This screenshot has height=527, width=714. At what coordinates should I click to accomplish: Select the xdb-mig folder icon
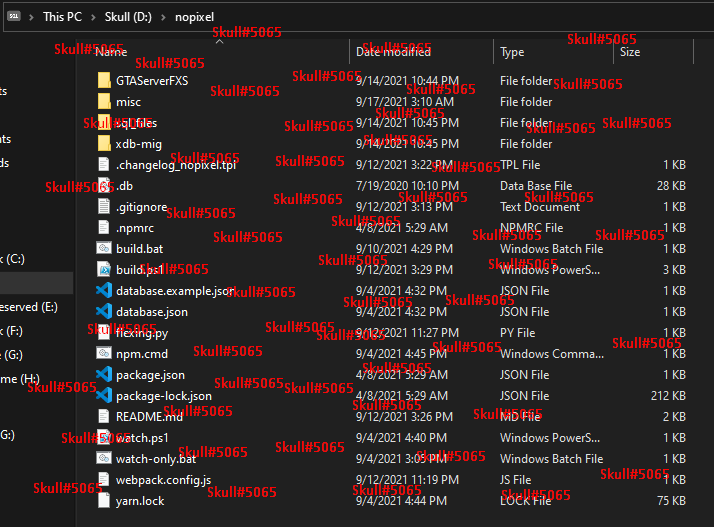coord(104,143)
